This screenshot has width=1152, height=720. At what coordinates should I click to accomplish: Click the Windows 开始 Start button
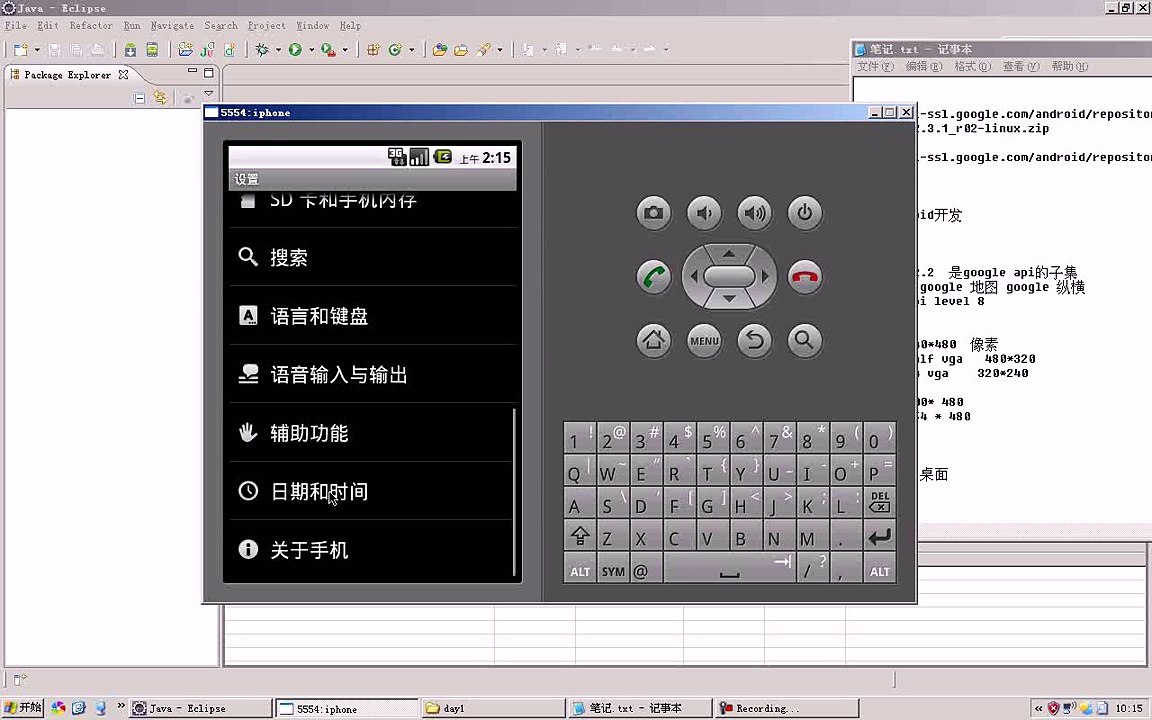(22, 708)
